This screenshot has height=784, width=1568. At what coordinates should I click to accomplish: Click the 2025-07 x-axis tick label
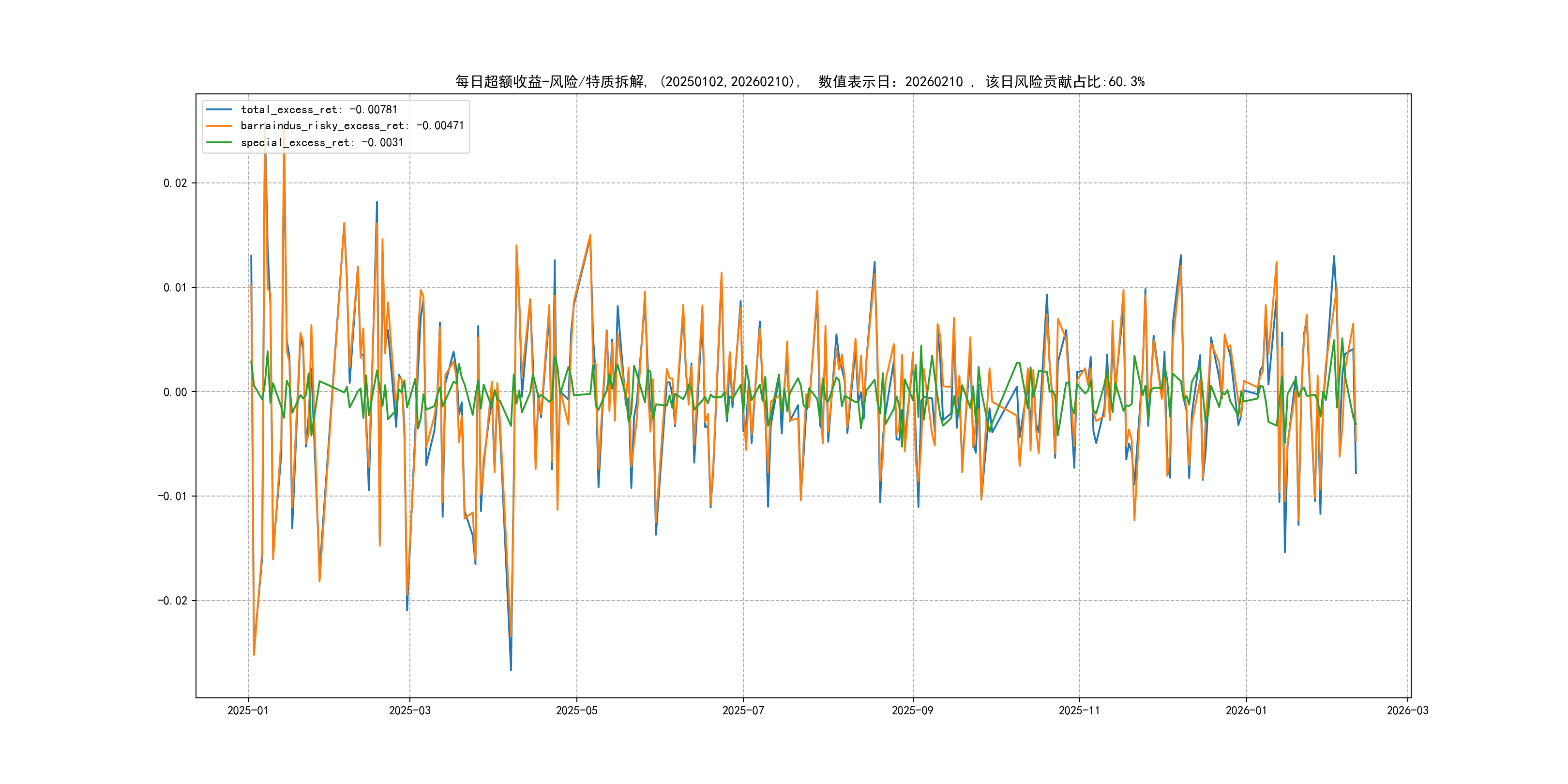pos(743,710)
